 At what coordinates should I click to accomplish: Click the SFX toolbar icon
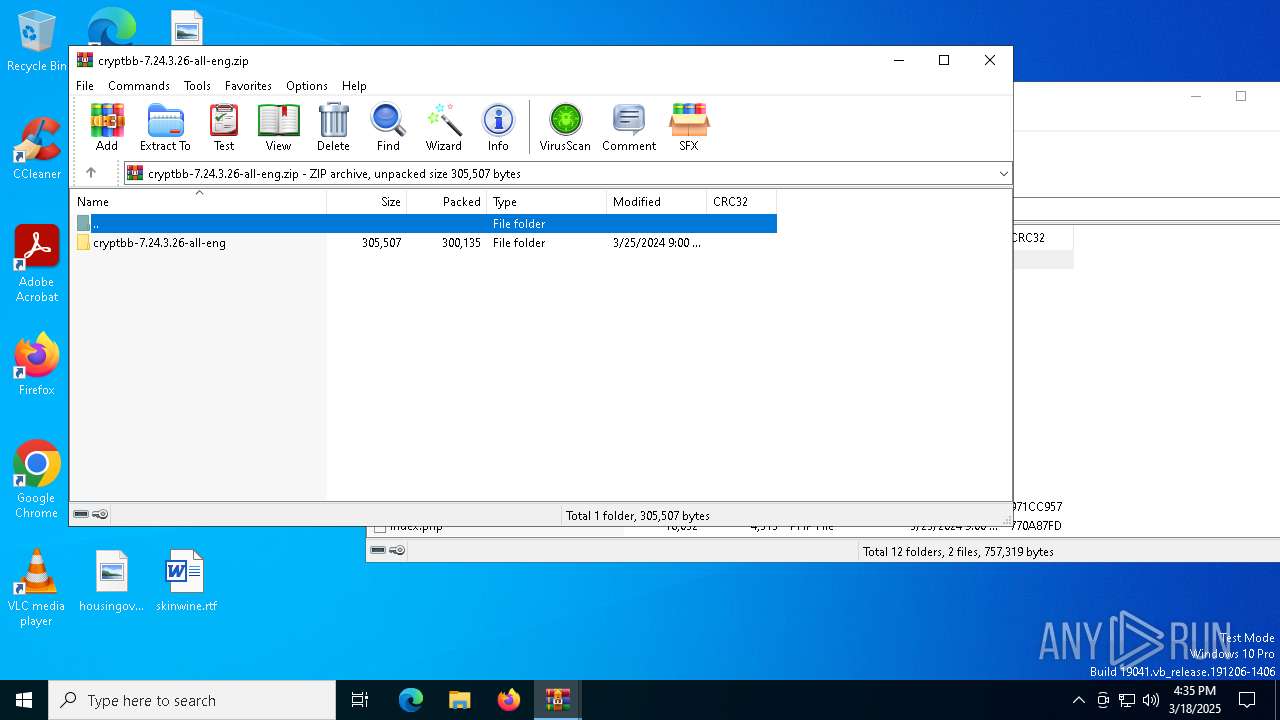point(689,127)
